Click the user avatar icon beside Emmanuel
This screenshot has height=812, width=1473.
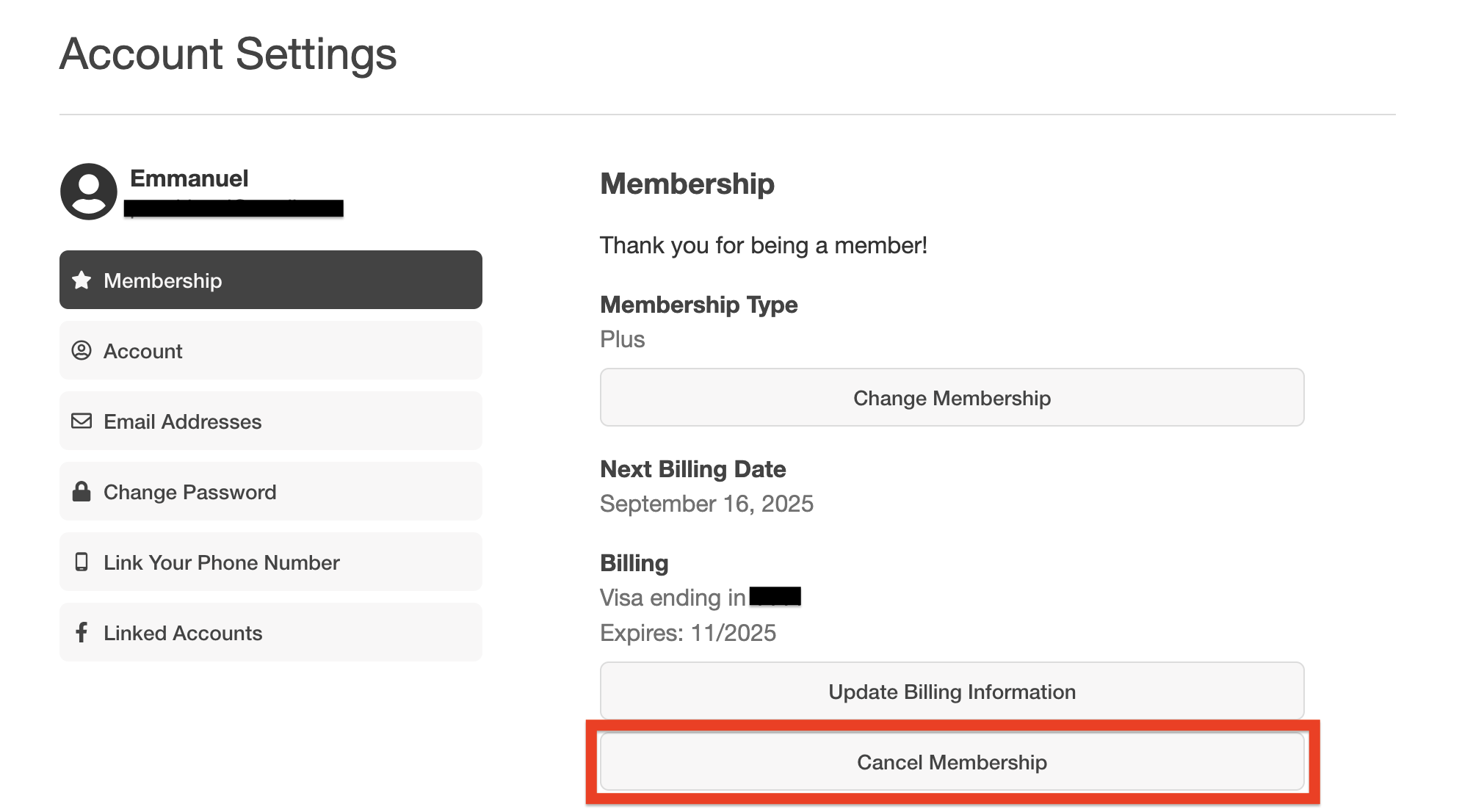(x=88, y=192)
